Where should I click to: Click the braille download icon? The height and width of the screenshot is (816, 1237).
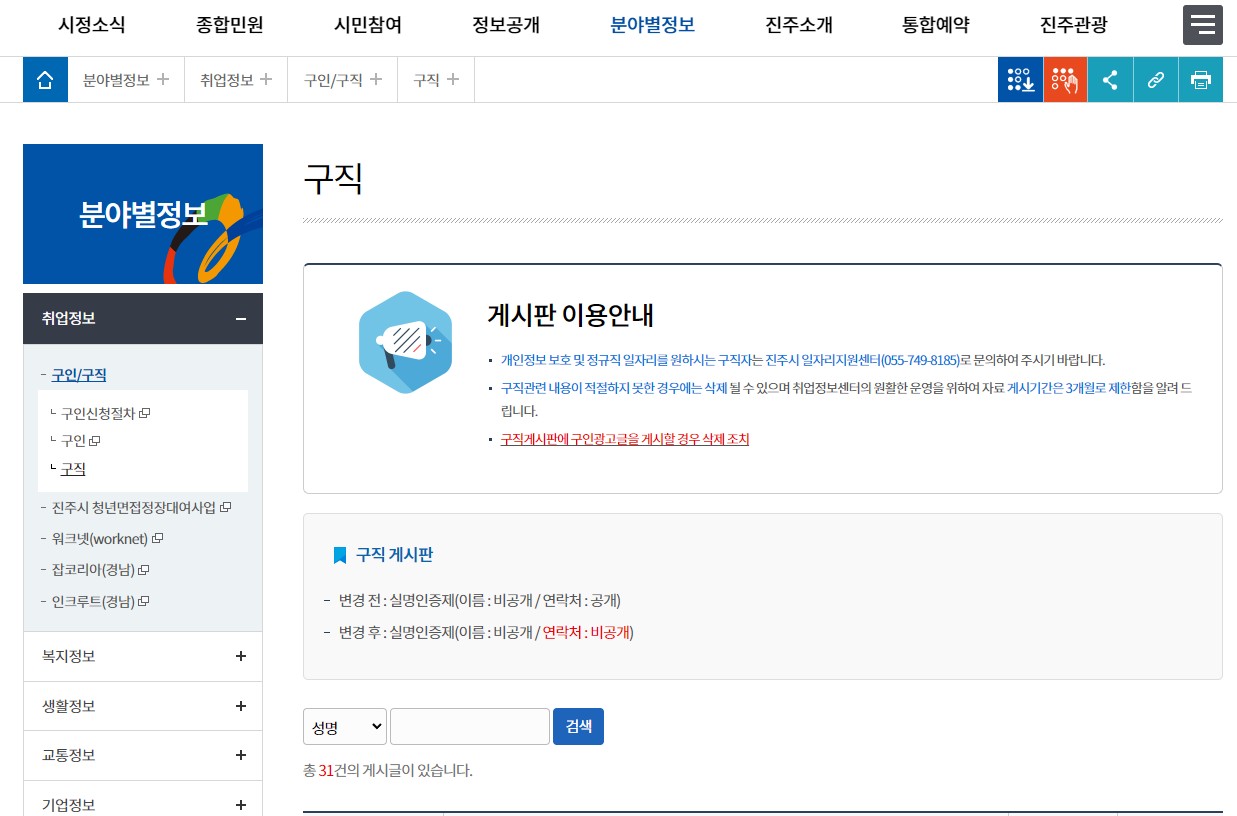point(1020,80)
